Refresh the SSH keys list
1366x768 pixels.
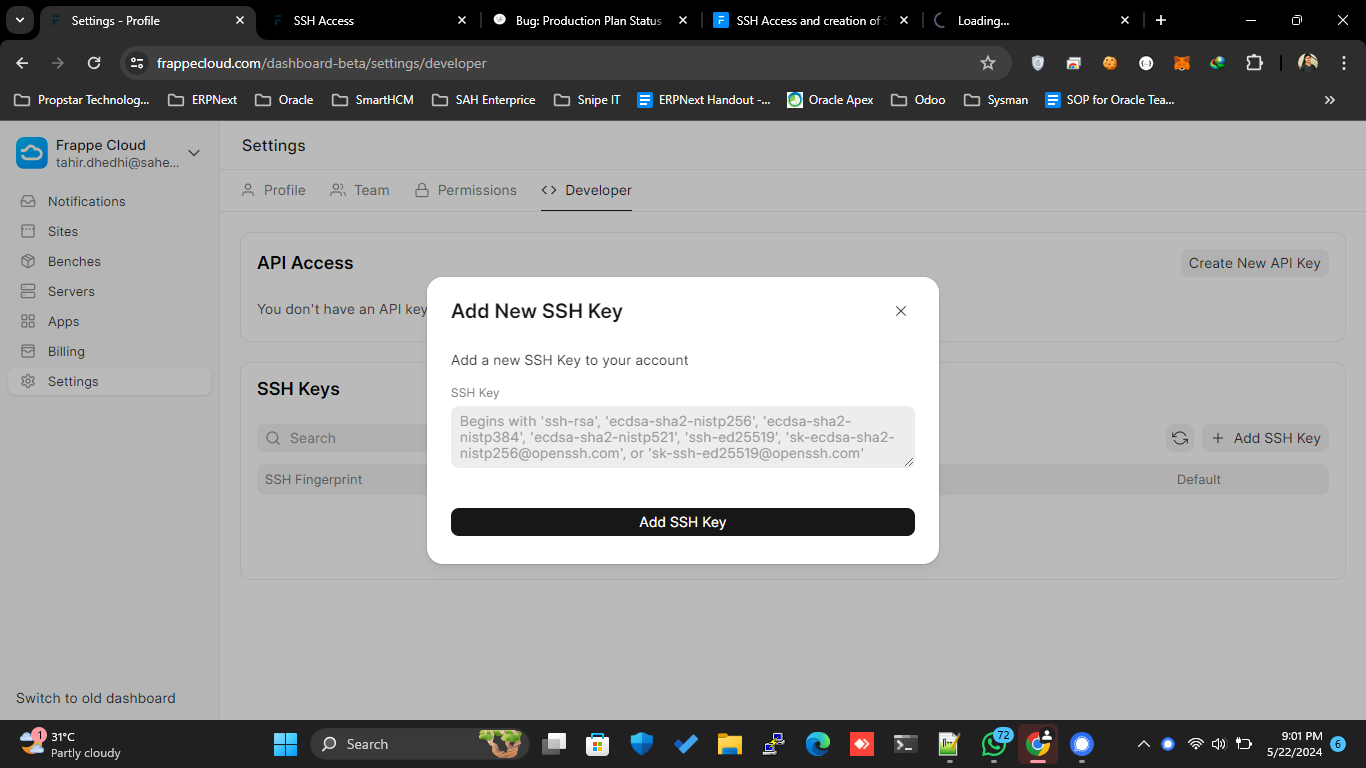click(1180, 438)
